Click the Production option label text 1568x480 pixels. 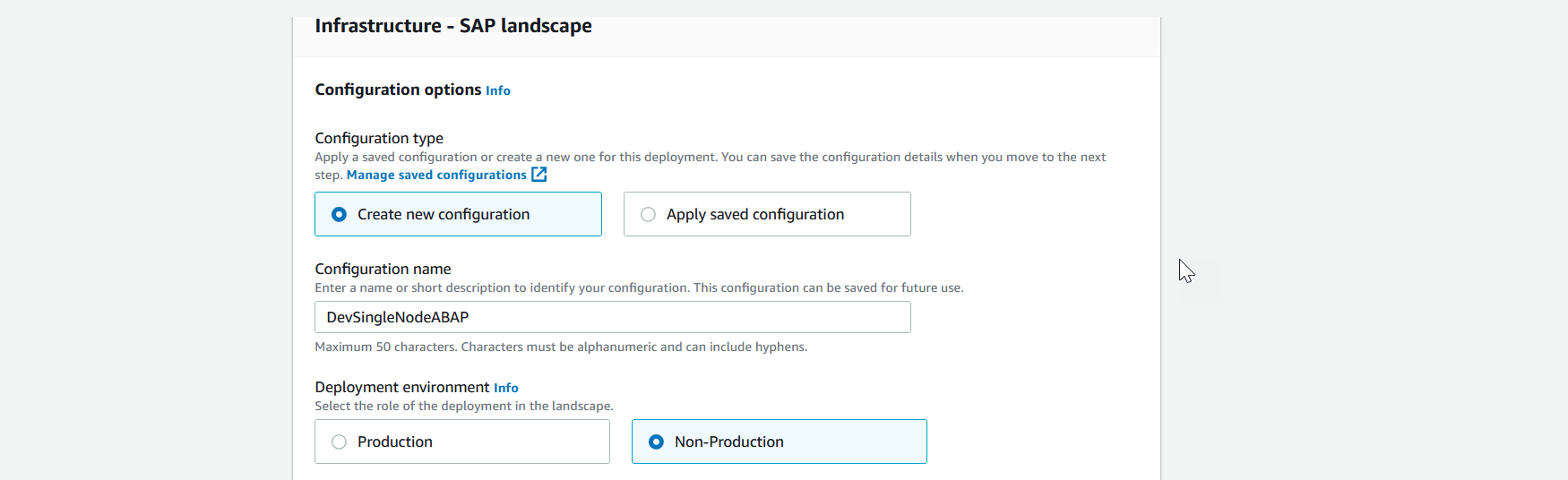[395, 442]
